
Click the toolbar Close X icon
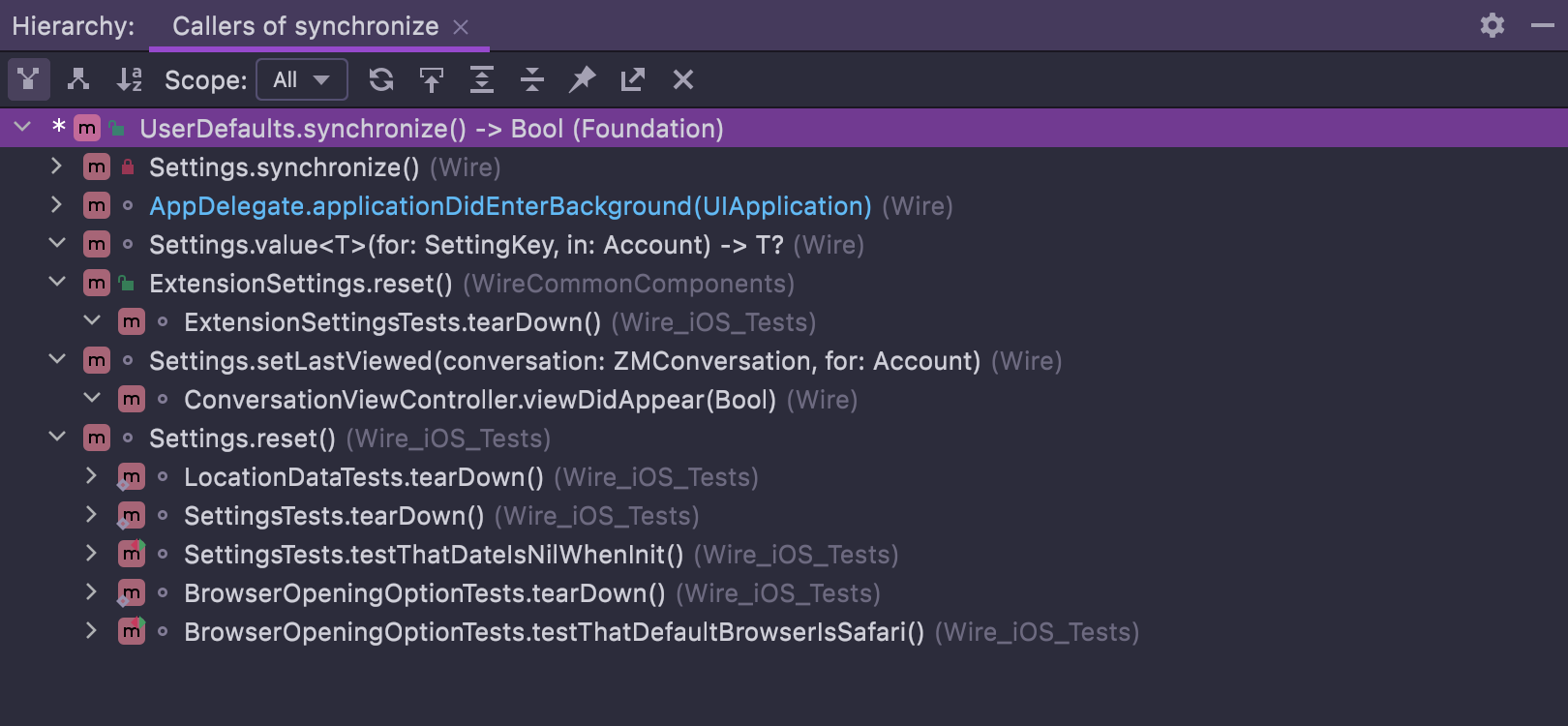[x=683, y=79]
